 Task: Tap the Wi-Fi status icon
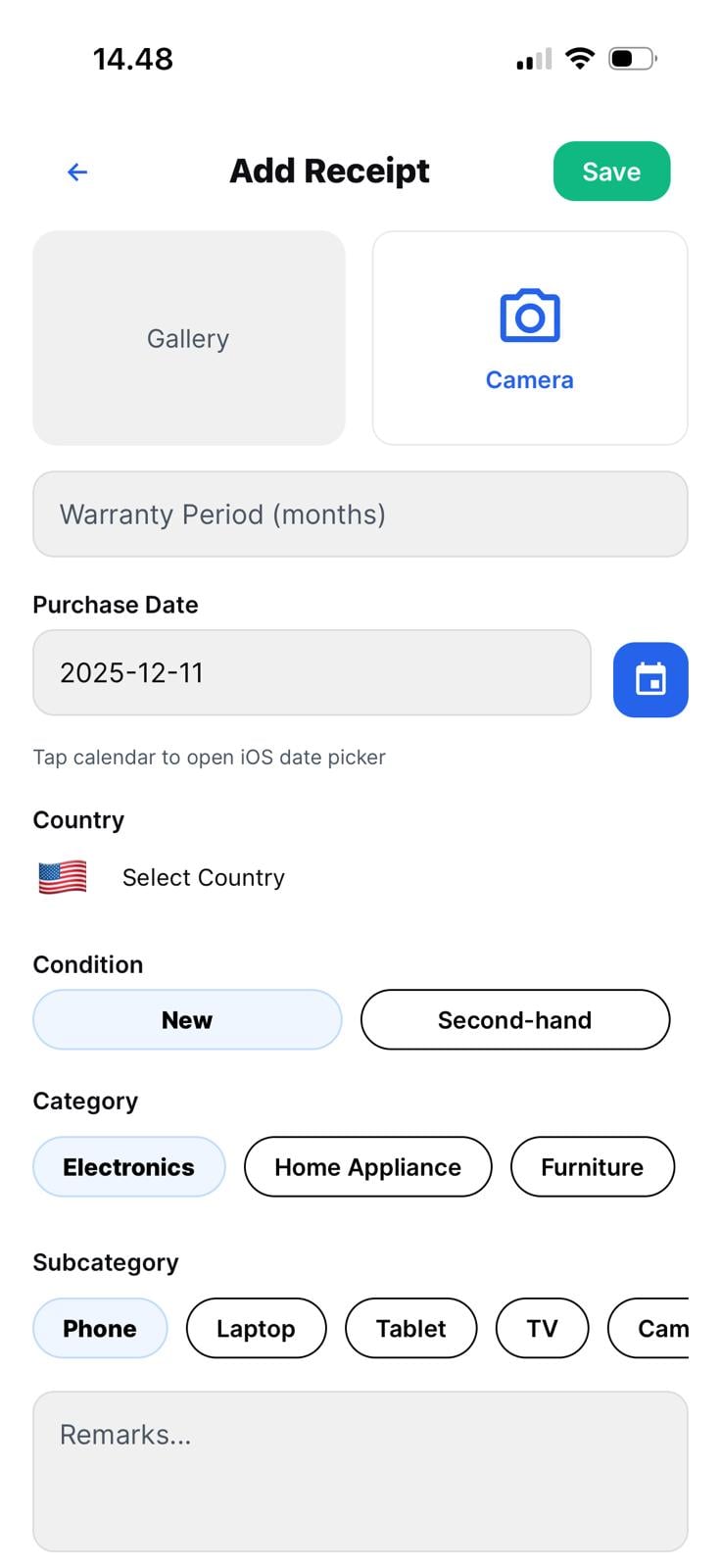(580, 59)
